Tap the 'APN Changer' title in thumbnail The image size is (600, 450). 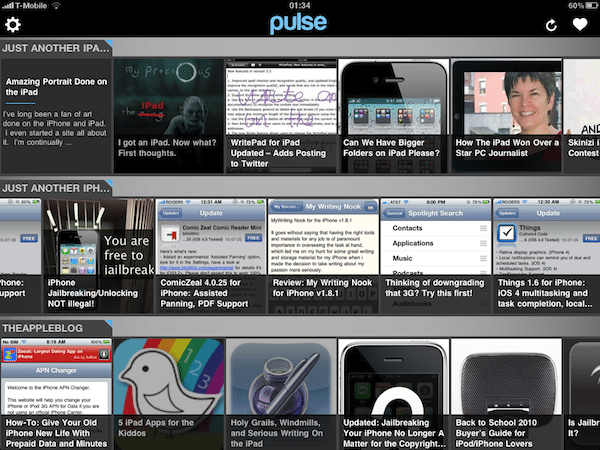click(56, 370)
